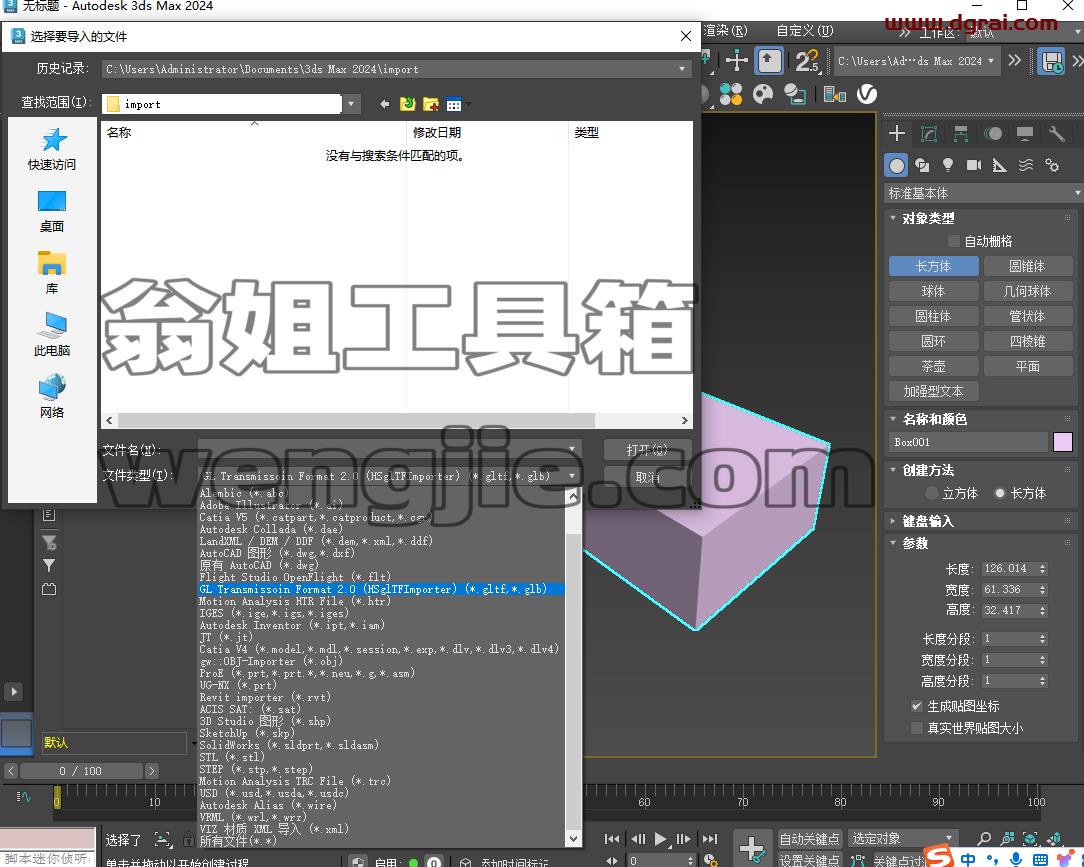Click the Box001 object name field
This screenshot has width=1084, height=867.
tap(969, 442)
